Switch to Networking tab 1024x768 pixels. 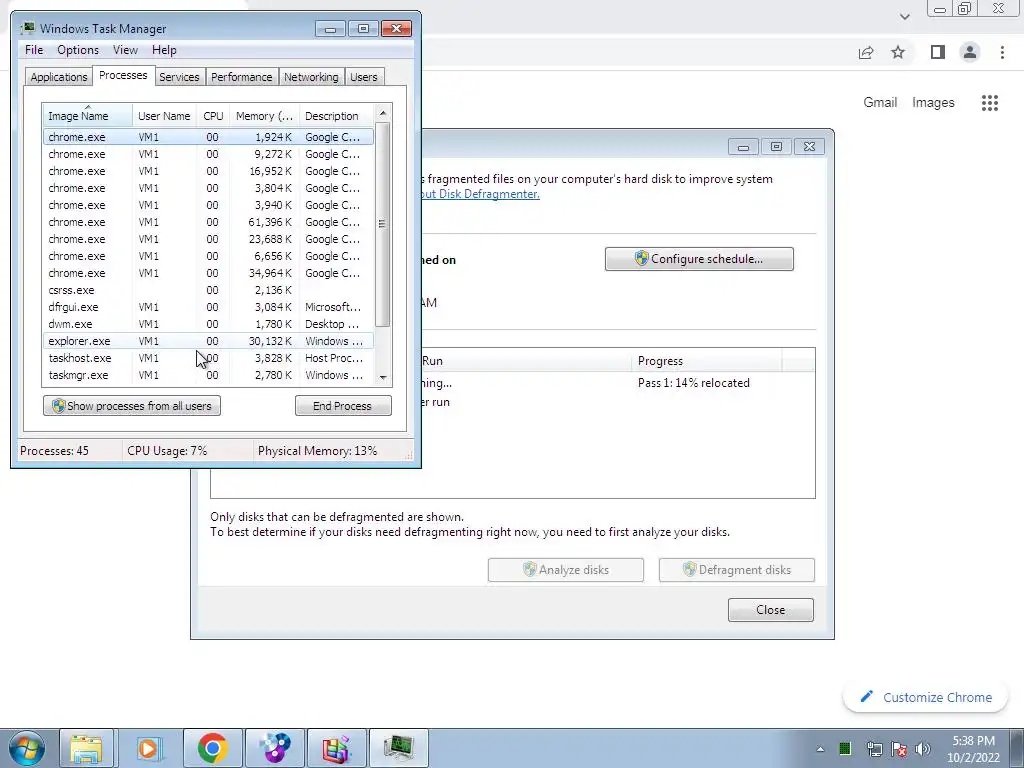(x=311, y=77)
